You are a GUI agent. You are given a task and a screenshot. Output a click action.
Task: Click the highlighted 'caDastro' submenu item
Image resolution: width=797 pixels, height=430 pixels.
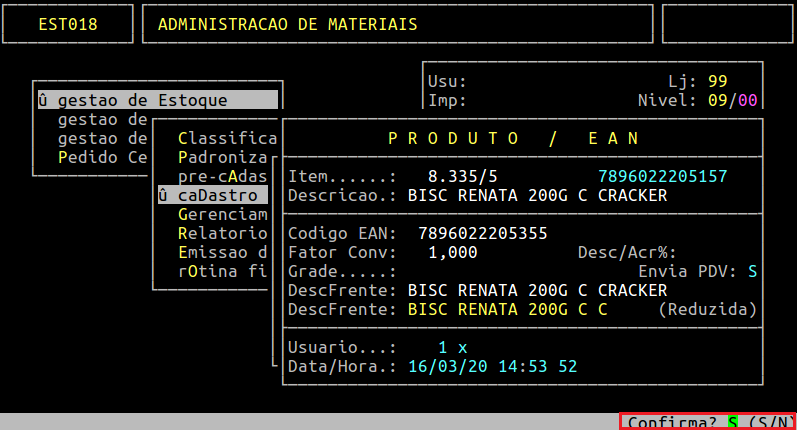(x=212, y=195)
